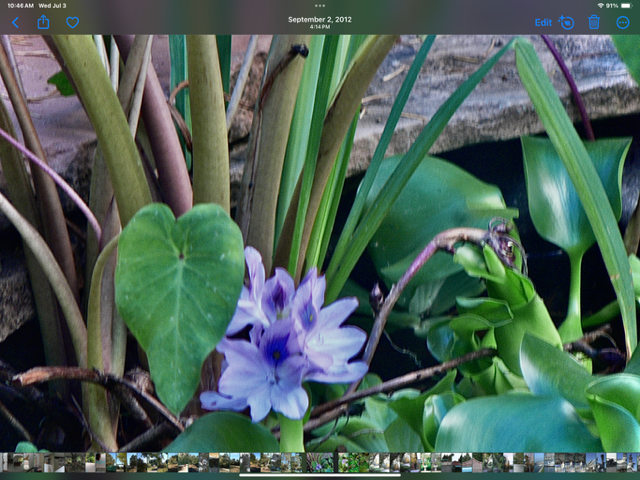The height and width of the screenshot is (480, 640).
Task: Tap the purple flower in the photo
Action: click(x=284, y=340)
